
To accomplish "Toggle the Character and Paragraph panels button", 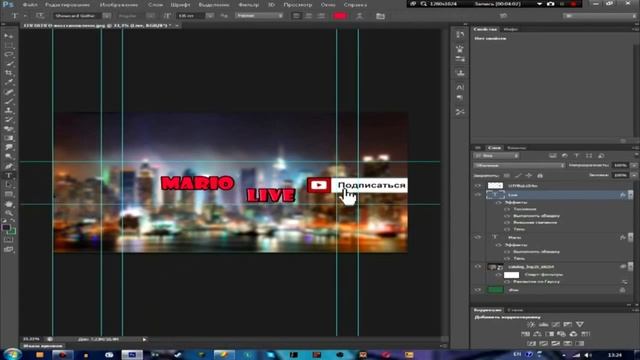I will tap(380, 16).
